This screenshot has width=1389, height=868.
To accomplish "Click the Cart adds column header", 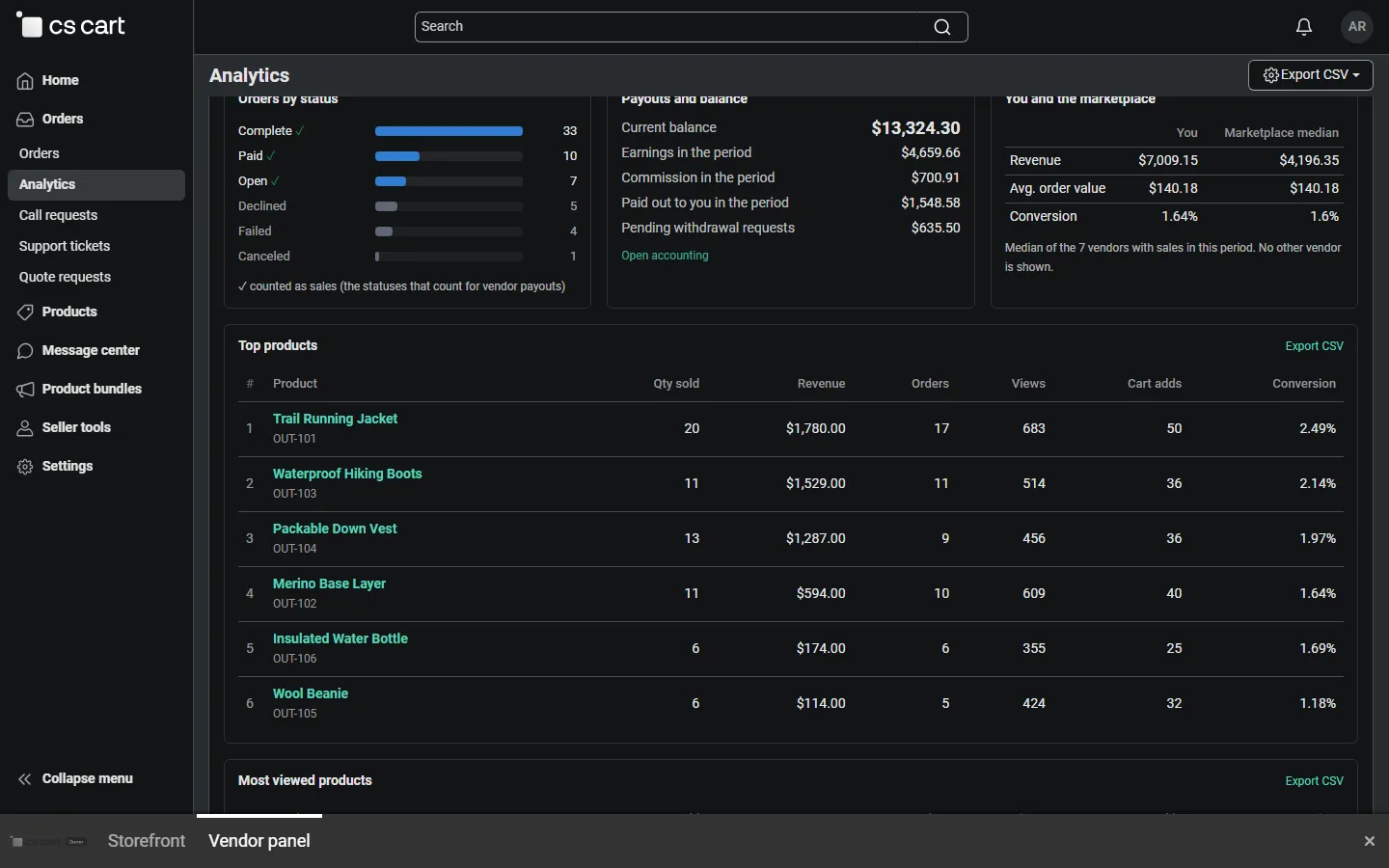I will [x=1155, y=384].
